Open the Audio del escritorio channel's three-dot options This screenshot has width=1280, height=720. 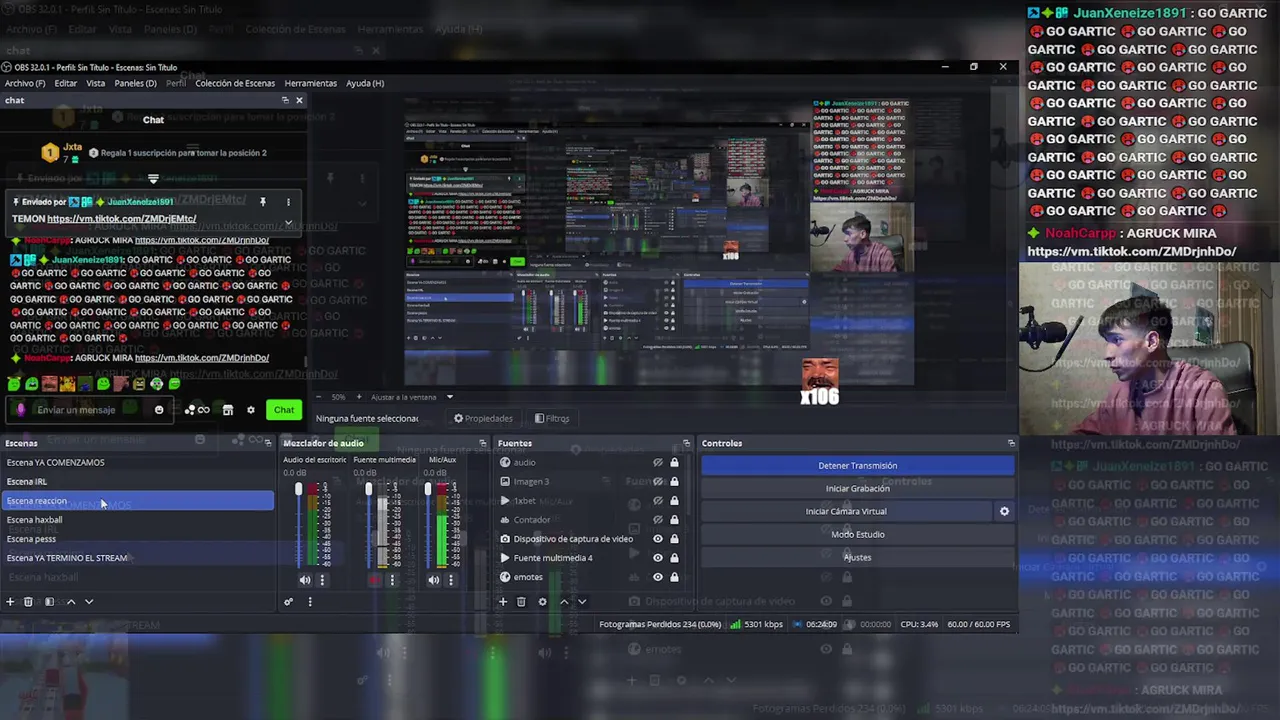[x=322, y=580]
